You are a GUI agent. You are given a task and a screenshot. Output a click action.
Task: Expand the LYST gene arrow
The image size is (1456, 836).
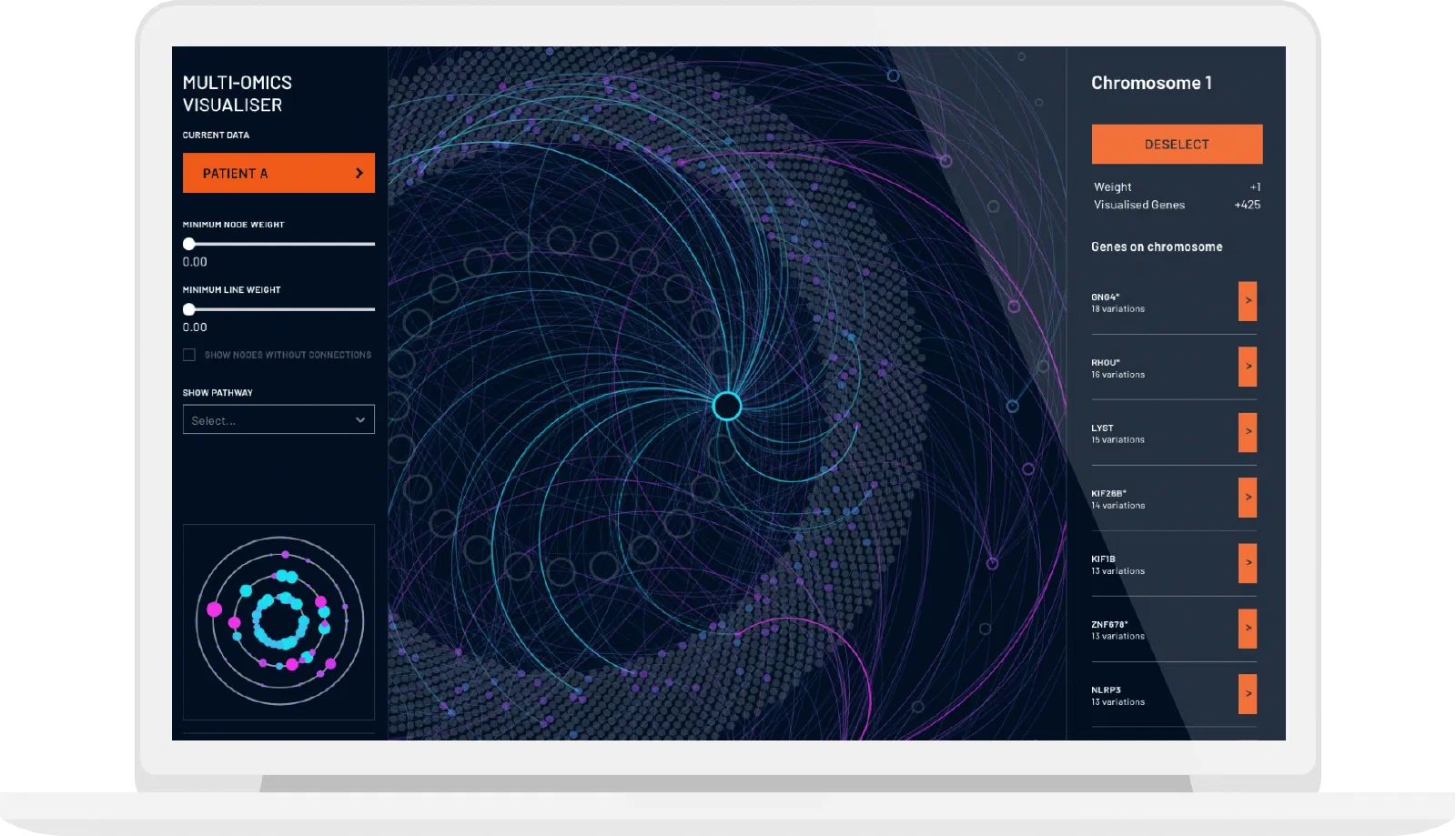(x=1248, y=432)
